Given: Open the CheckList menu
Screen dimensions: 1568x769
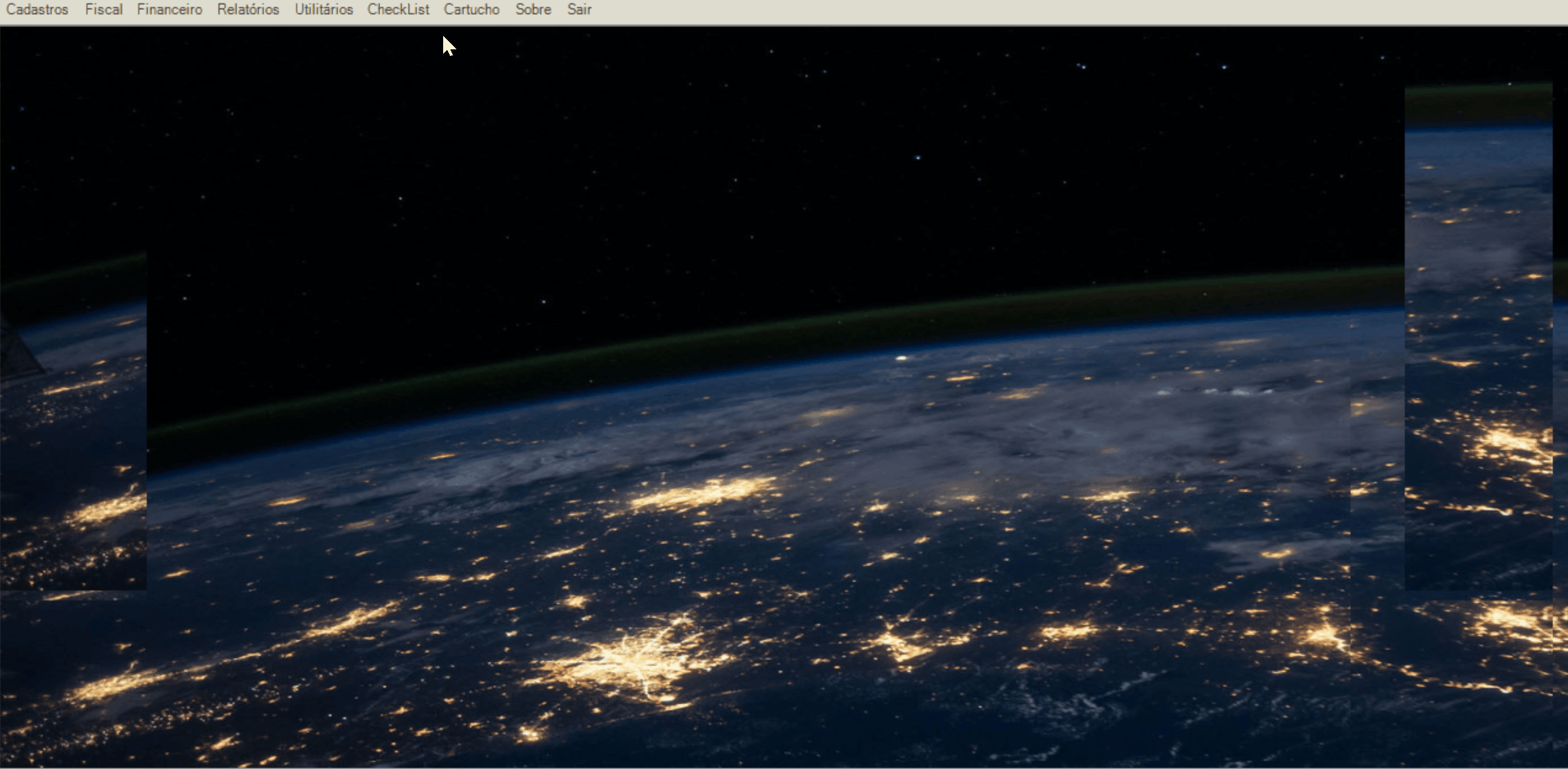Looking at the screenshot, I should pyautogui.click(x=398, y=10).
